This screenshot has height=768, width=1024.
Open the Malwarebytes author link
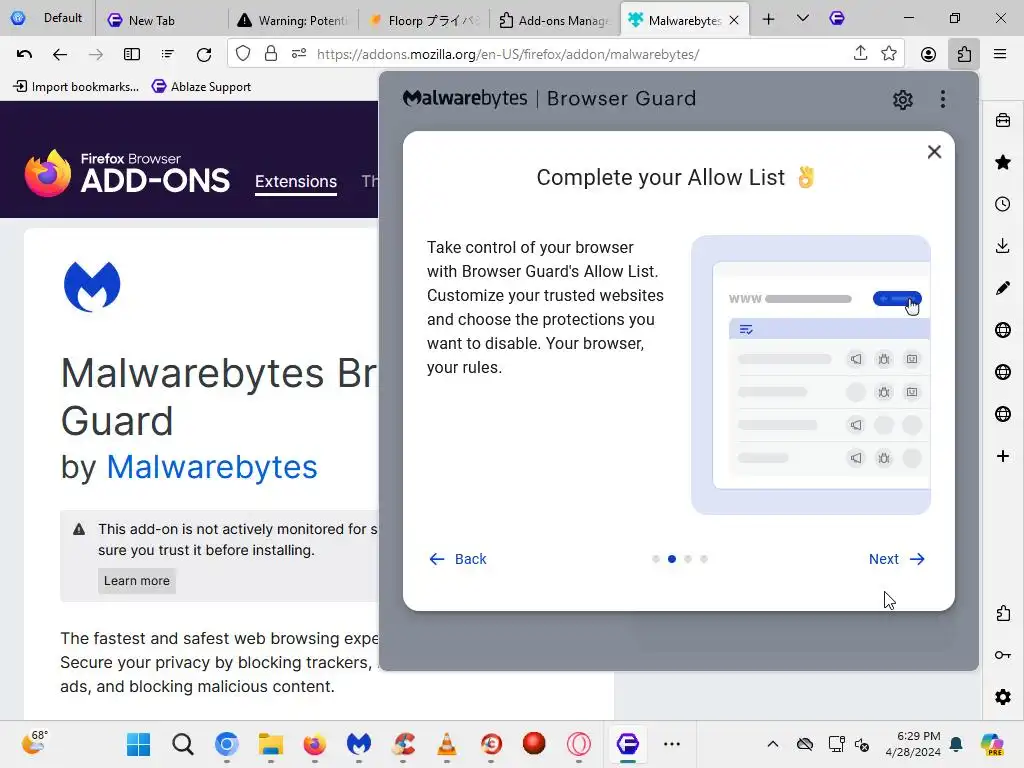coord(212,467)
